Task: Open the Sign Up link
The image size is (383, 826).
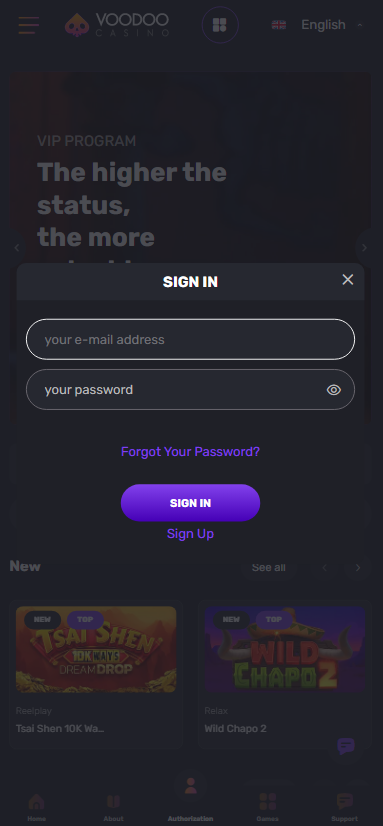Action: 190,534
